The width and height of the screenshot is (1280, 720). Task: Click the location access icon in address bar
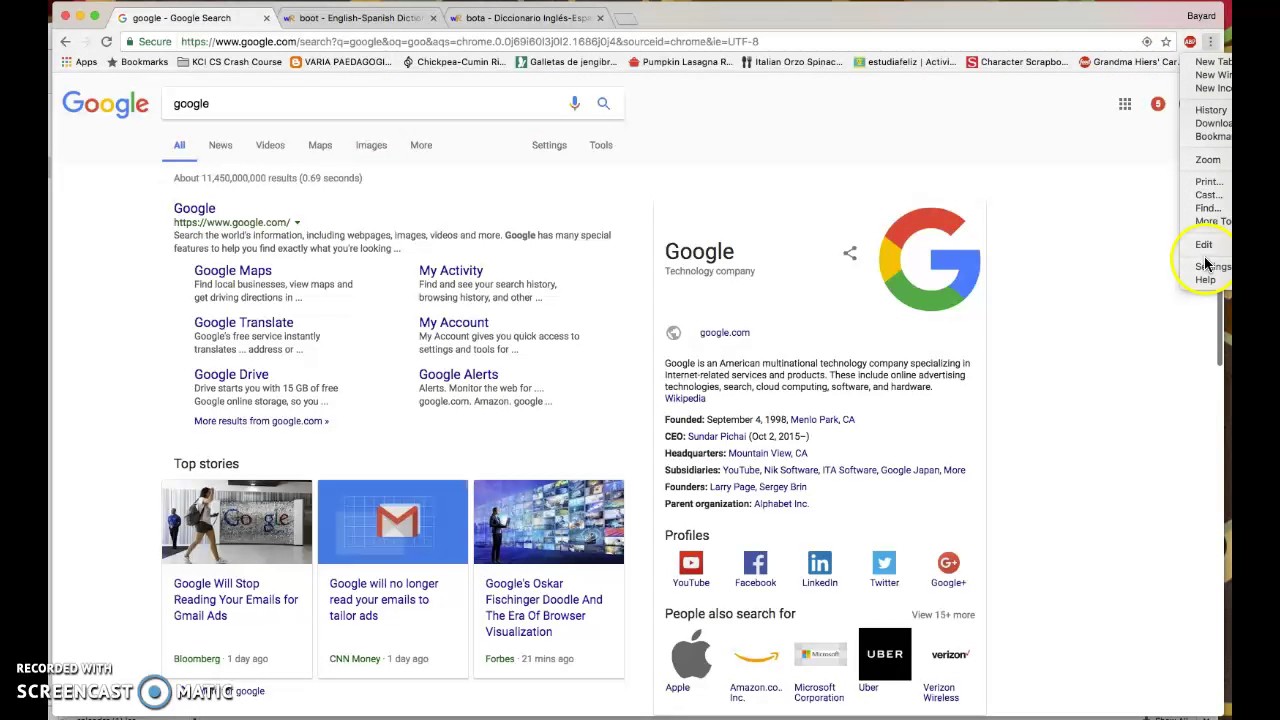pyautogui.click(x=1147, y=42)
